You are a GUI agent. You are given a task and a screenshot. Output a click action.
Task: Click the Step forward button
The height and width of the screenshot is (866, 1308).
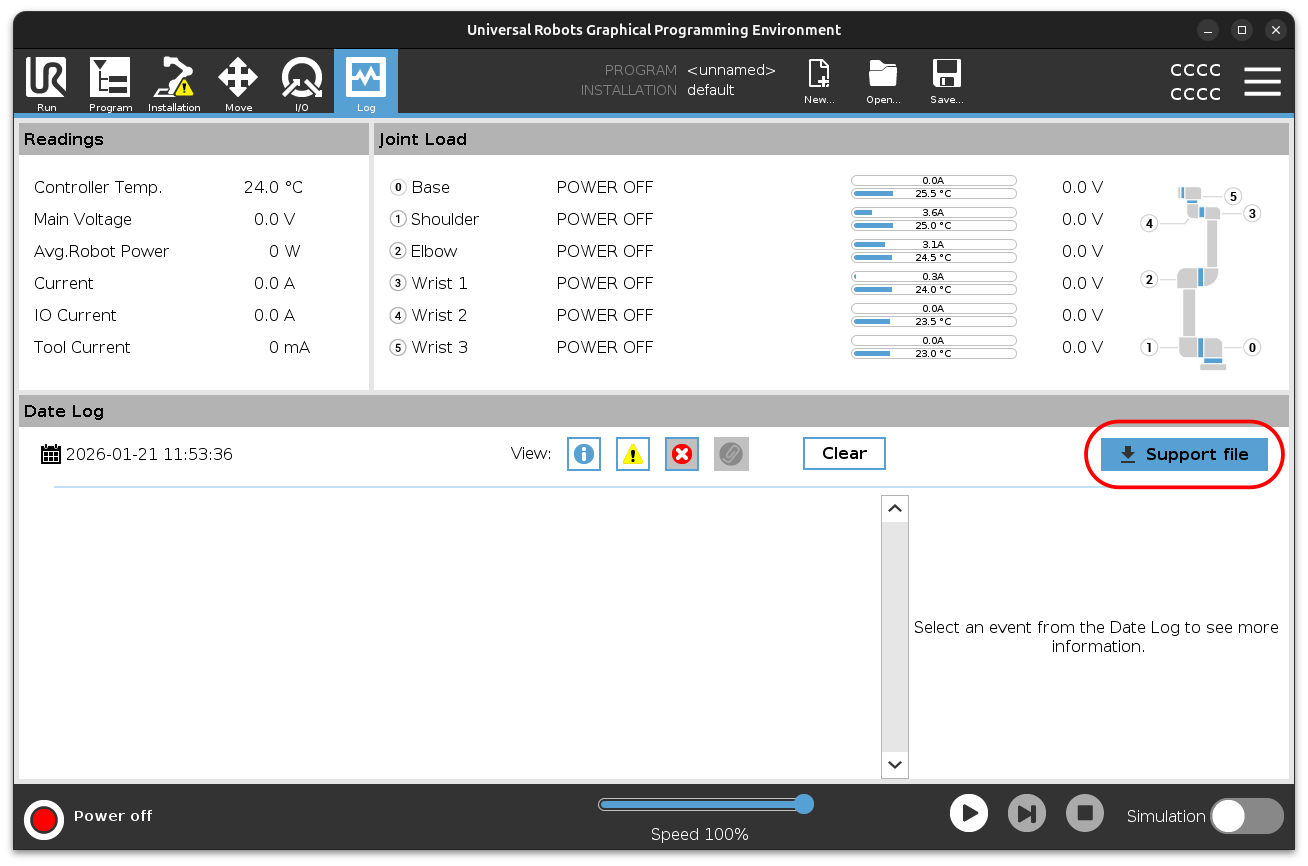(1027, 814)
